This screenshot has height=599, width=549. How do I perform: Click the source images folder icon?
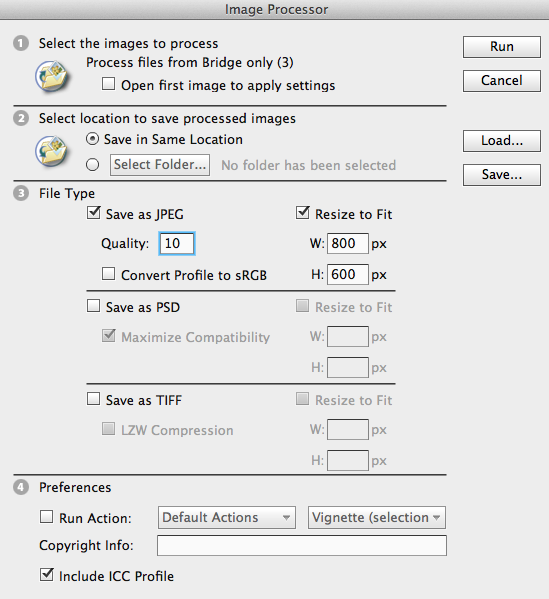[x=52, y=76]
